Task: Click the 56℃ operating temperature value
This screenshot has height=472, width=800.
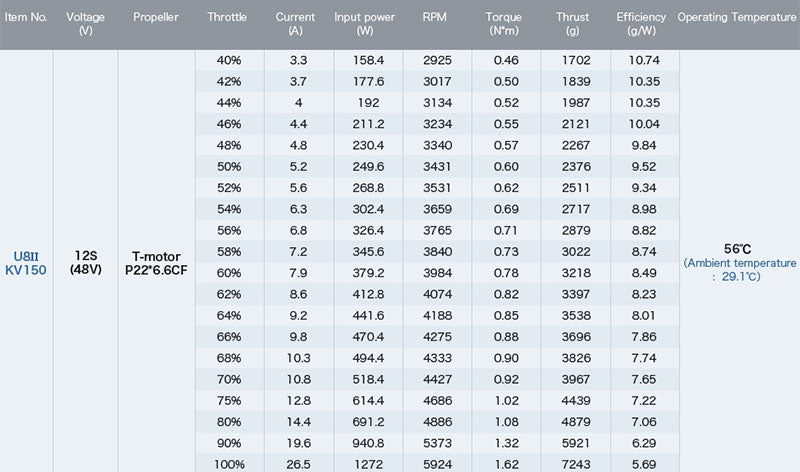Action: click(x=736, y=249)
